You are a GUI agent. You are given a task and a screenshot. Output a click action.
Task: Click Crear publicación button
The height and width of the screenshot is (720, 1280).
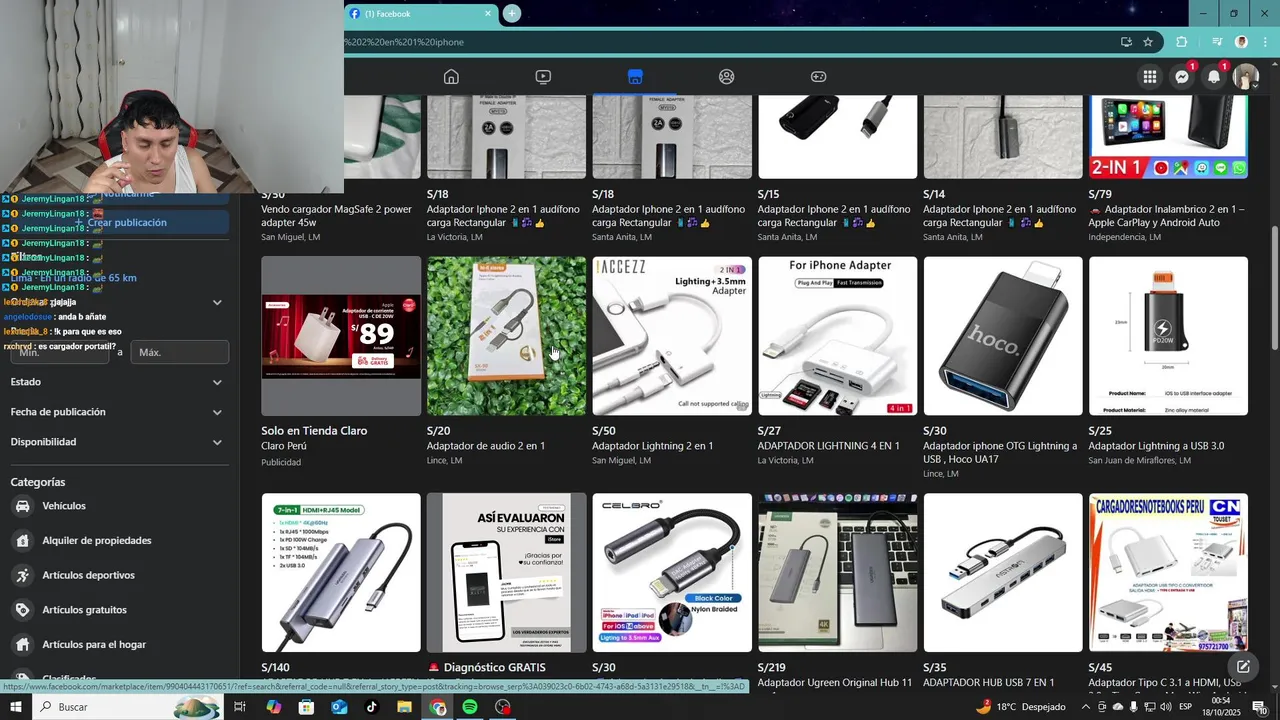click(120, 223)
